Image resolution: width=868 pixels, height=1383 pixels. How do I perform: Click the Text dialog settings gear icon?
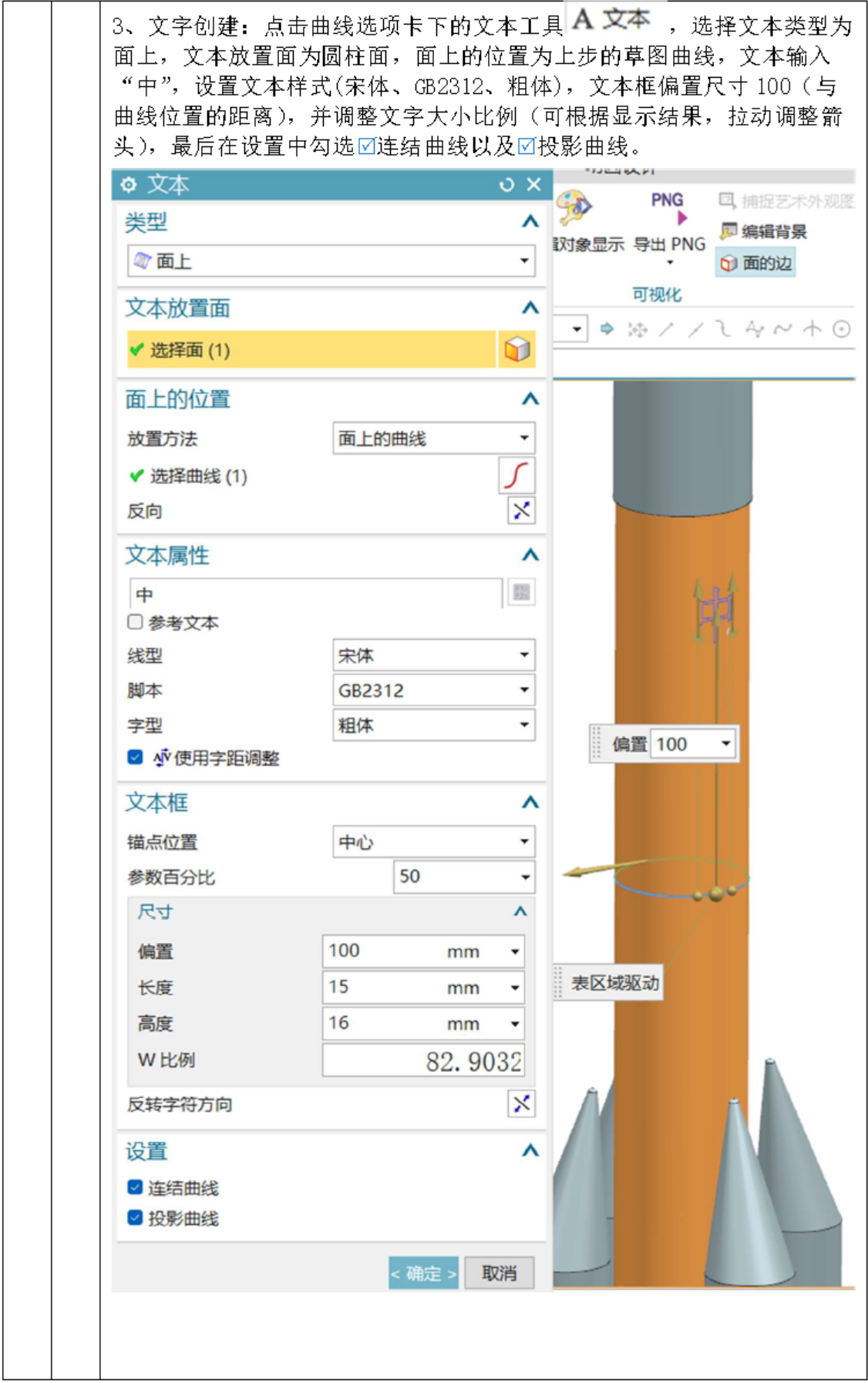(129, 185)
